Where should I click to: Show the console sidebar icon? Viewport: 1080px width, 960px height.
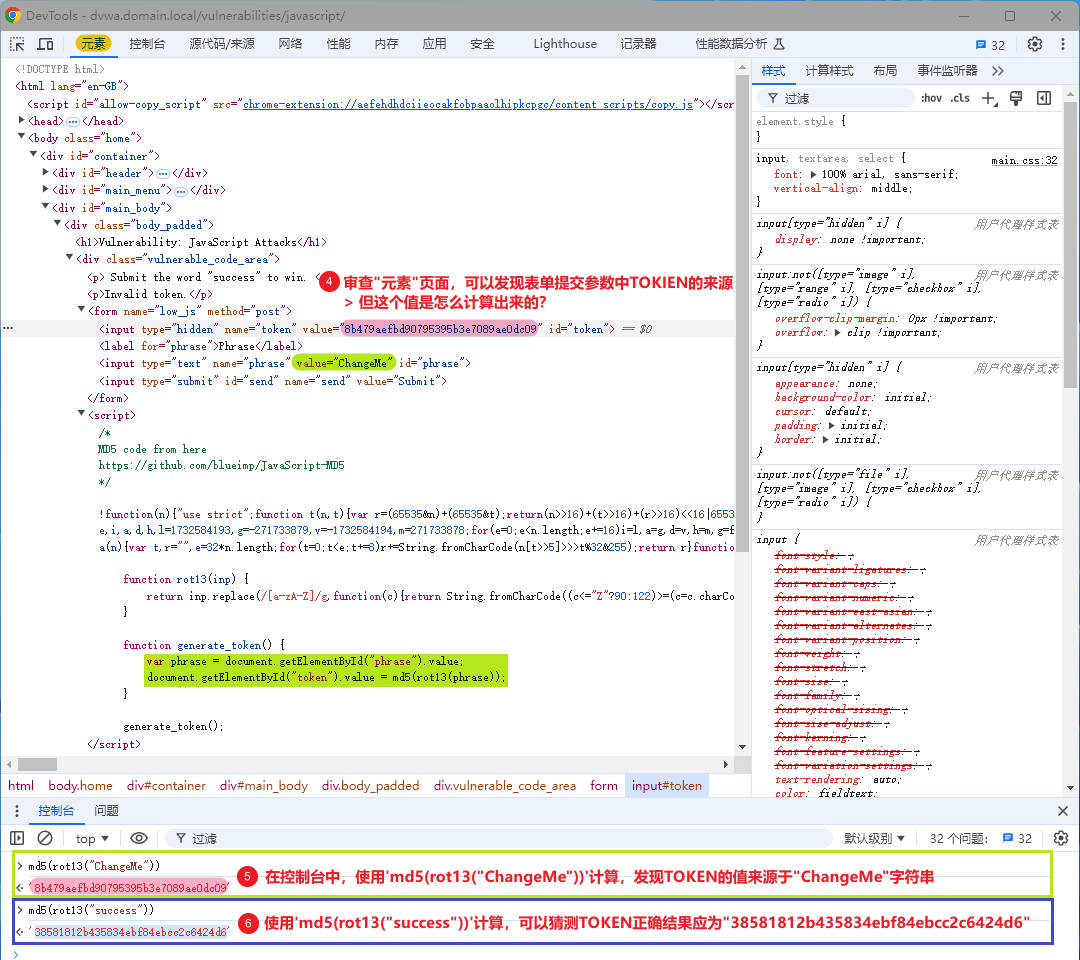[17, 838]
